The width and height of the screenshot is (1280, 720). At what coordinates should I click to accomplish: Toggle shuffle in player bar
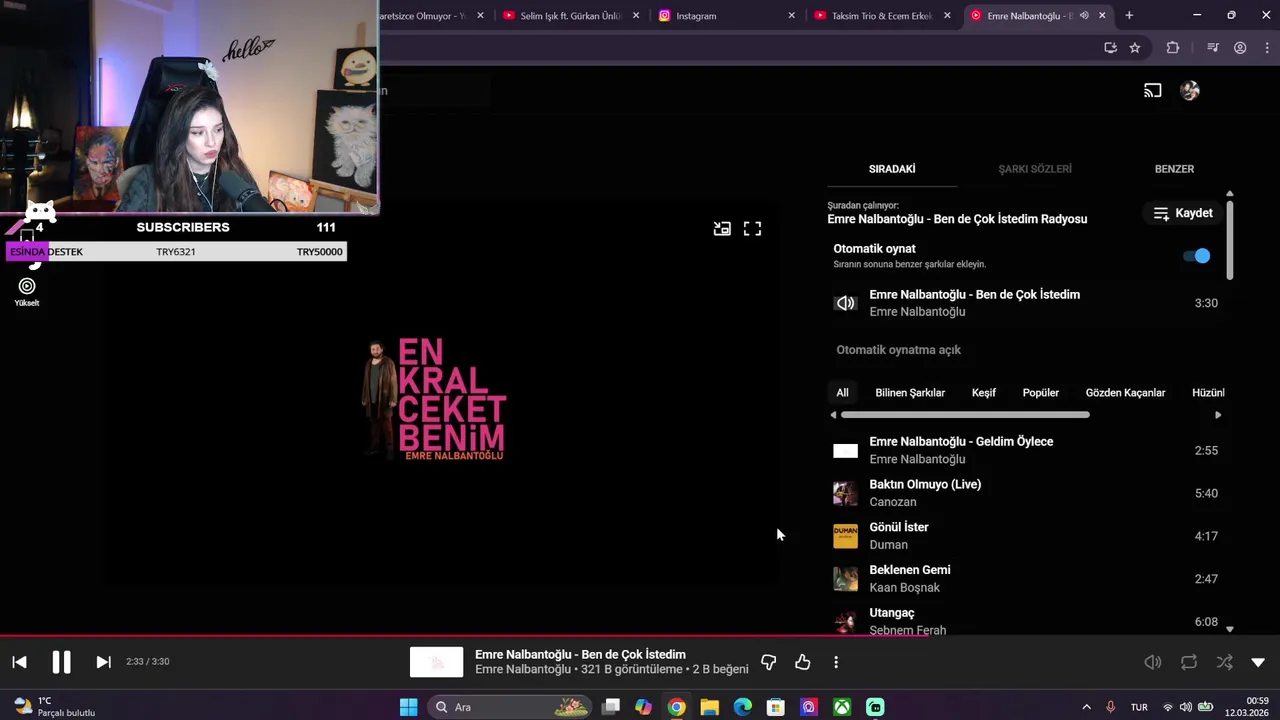1224,662
